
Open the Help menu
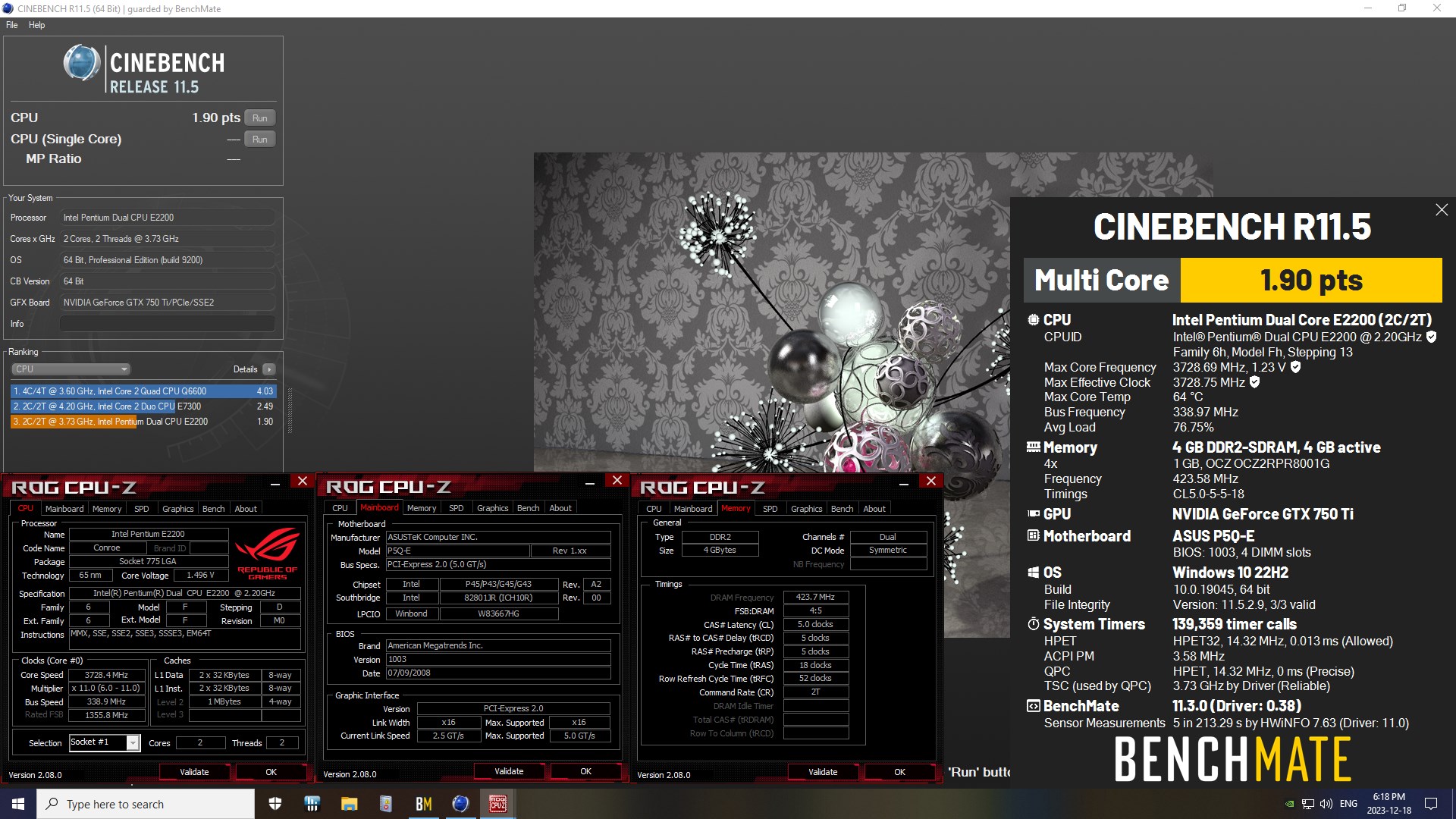[x=36, y=25]
